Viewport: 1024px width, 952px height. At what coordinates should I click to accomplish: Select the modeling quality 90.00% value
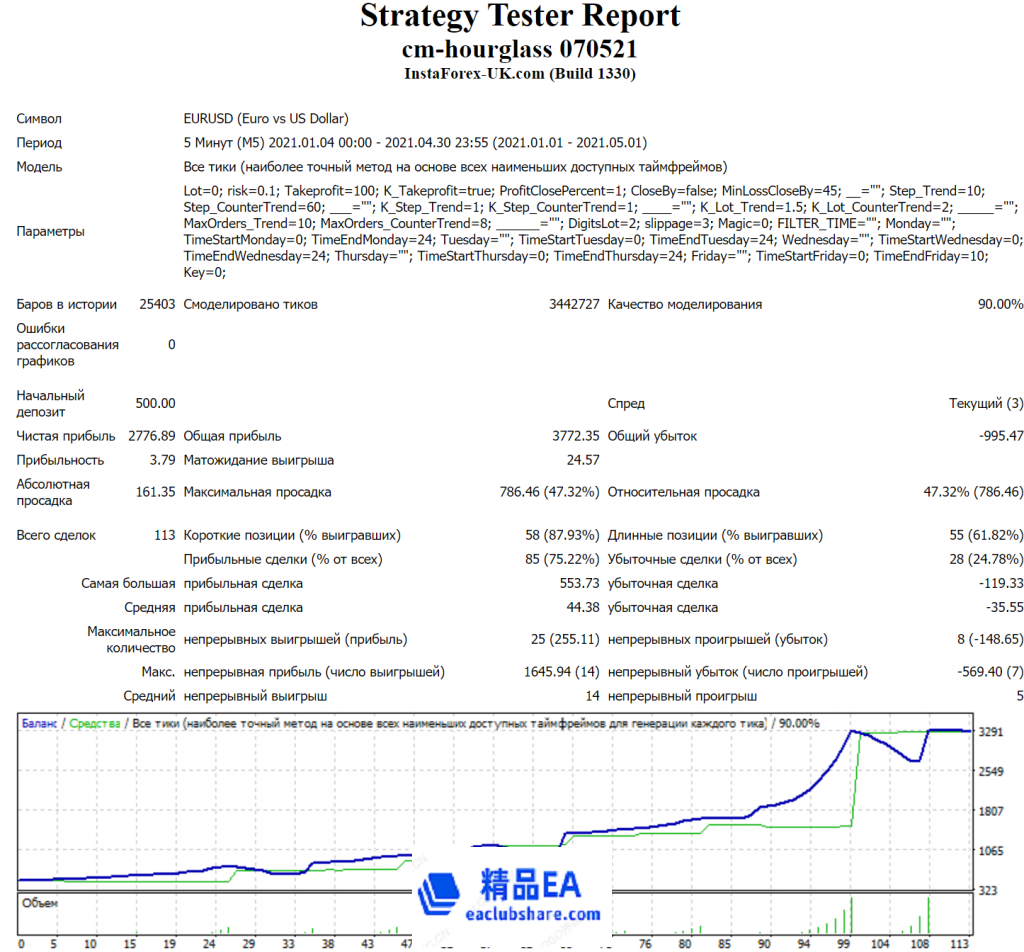click(x=1000, y=304)
